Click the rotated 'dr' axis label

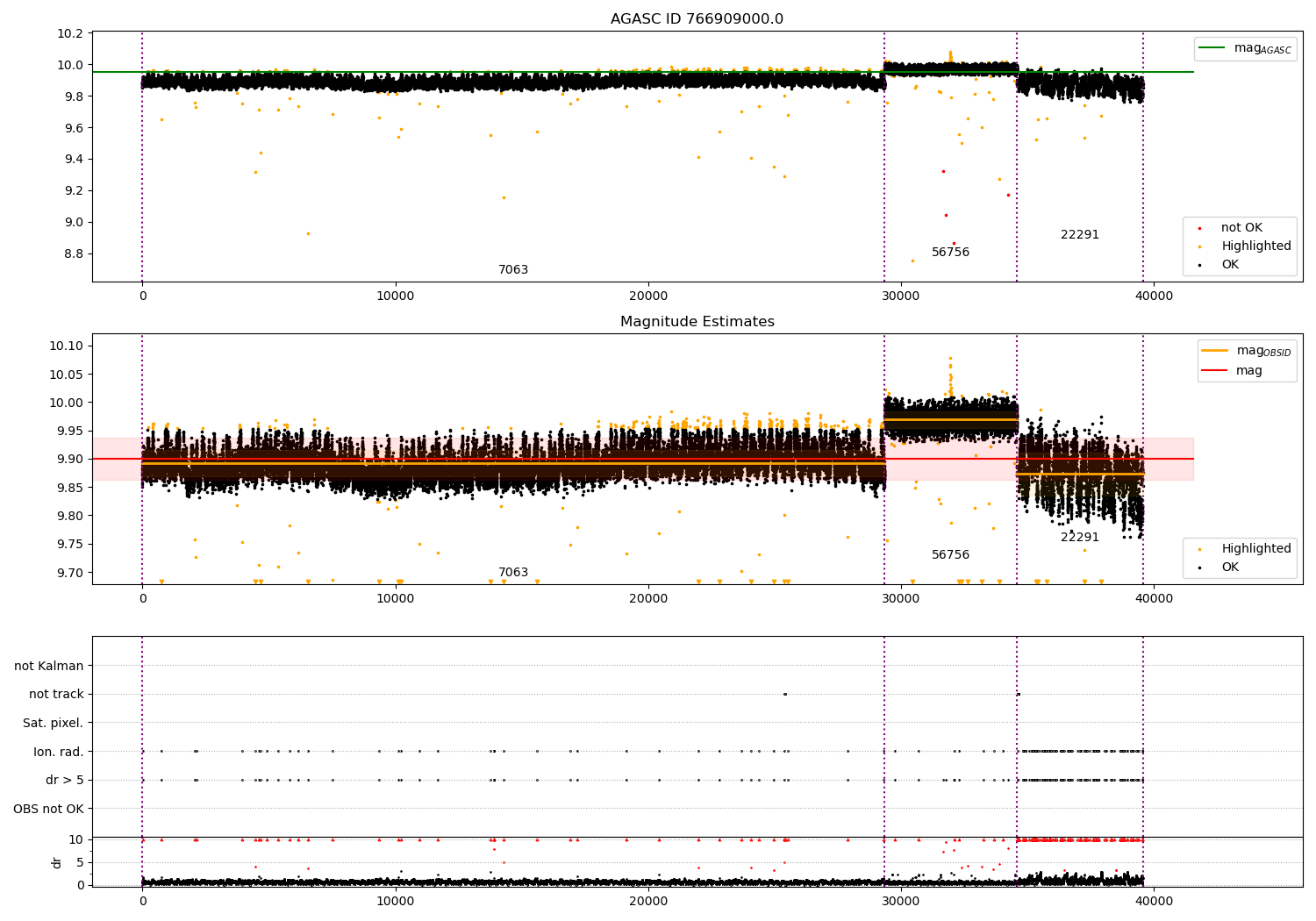point(57,863)
